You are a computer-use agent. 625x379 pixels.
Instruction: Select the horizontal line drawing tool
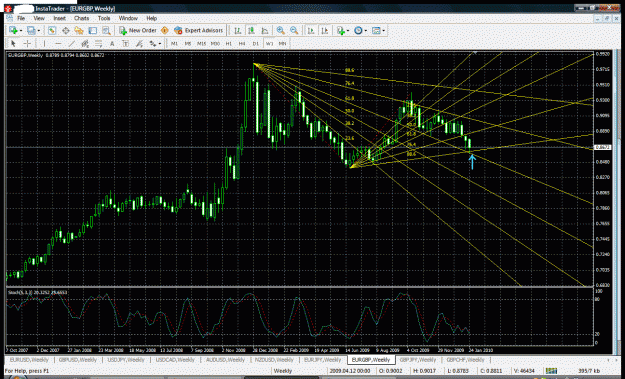58,43
